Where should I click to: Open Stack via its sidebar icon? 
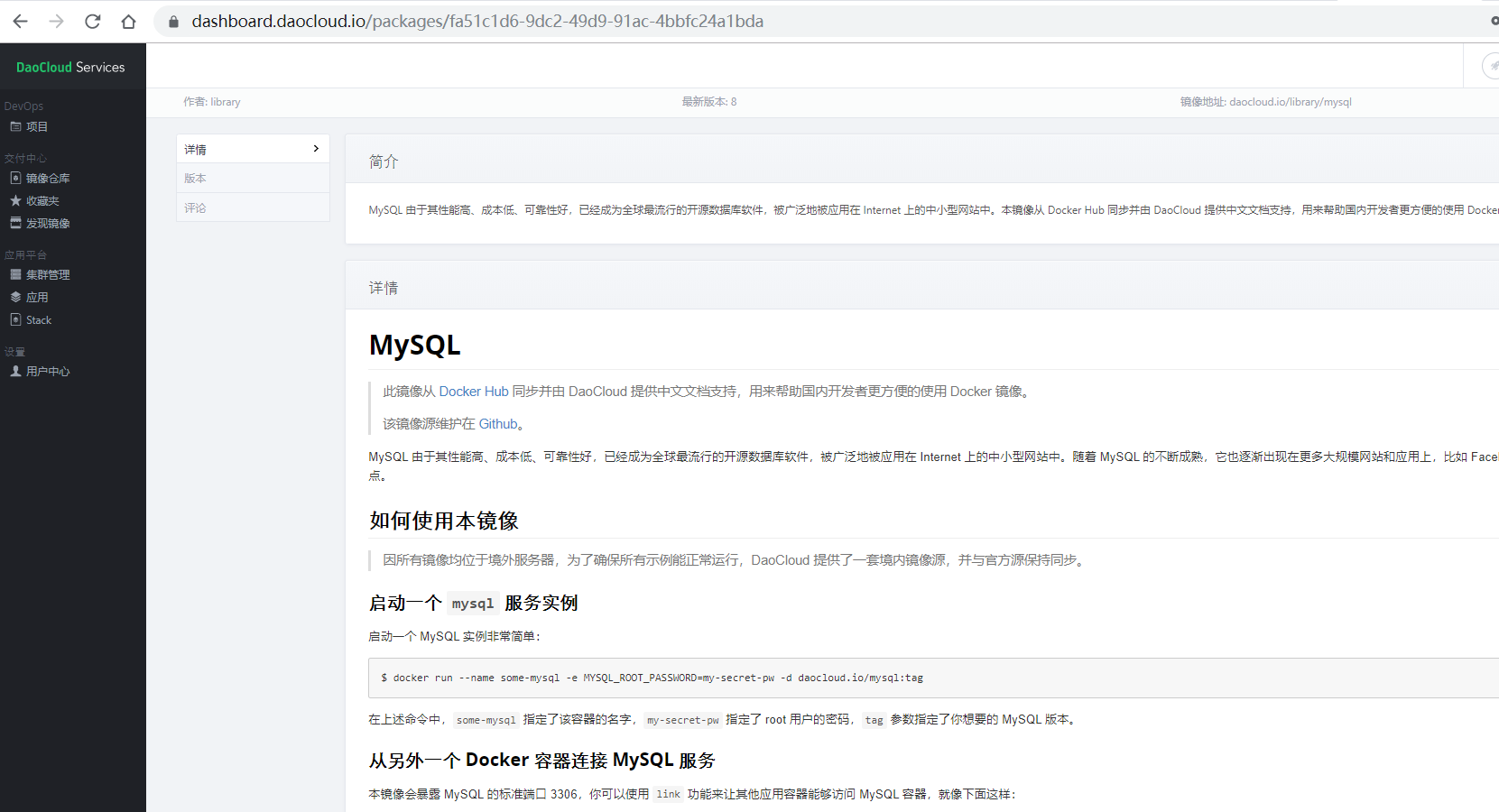15,319
